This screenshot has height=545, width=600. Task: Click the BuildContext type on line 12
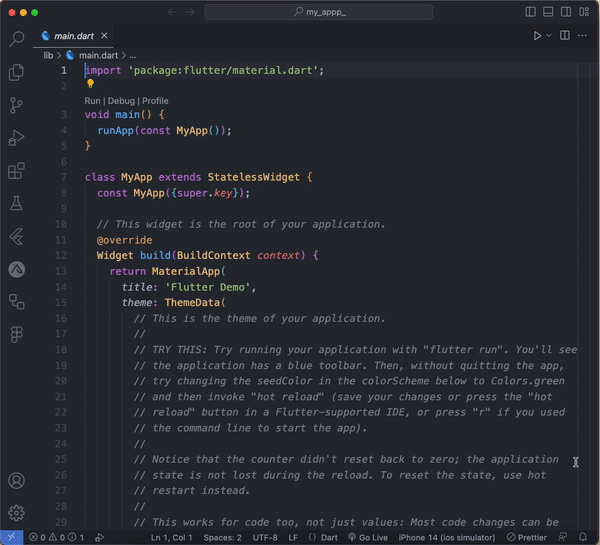(x=214, y=255)
